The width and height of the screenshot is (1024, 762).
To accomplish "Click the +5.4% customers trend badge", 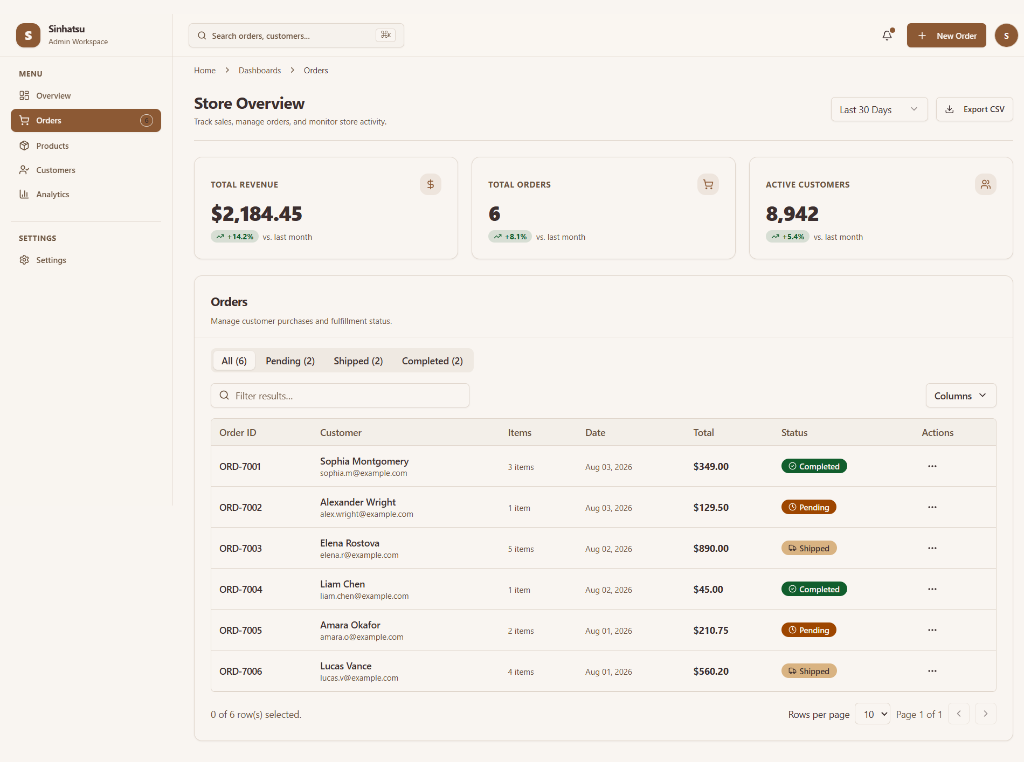I will 788,236.
